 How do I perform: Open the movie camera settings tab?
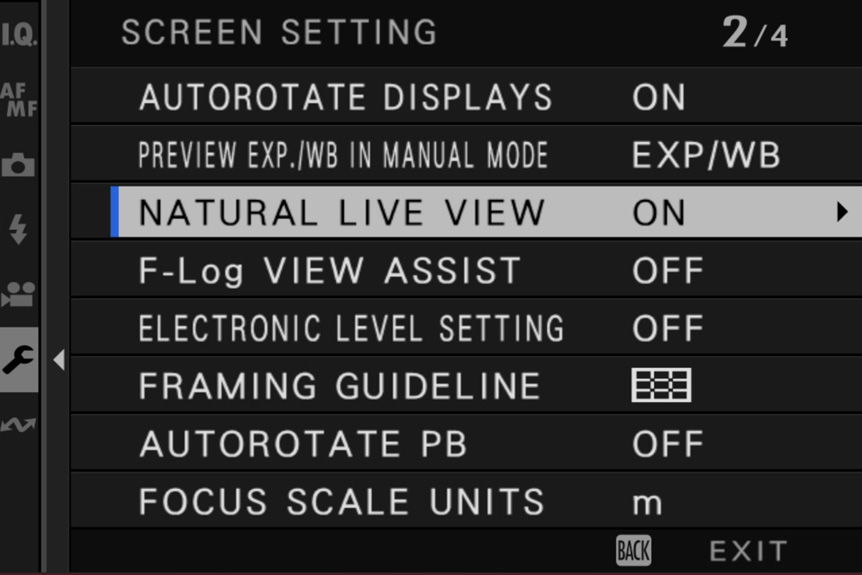pos(18,294)
